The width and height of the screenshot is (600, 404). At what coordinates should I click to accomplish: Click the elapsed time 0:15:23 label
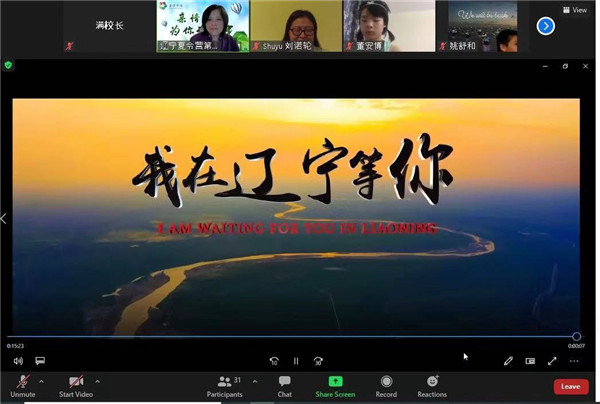tap(15, 346)
